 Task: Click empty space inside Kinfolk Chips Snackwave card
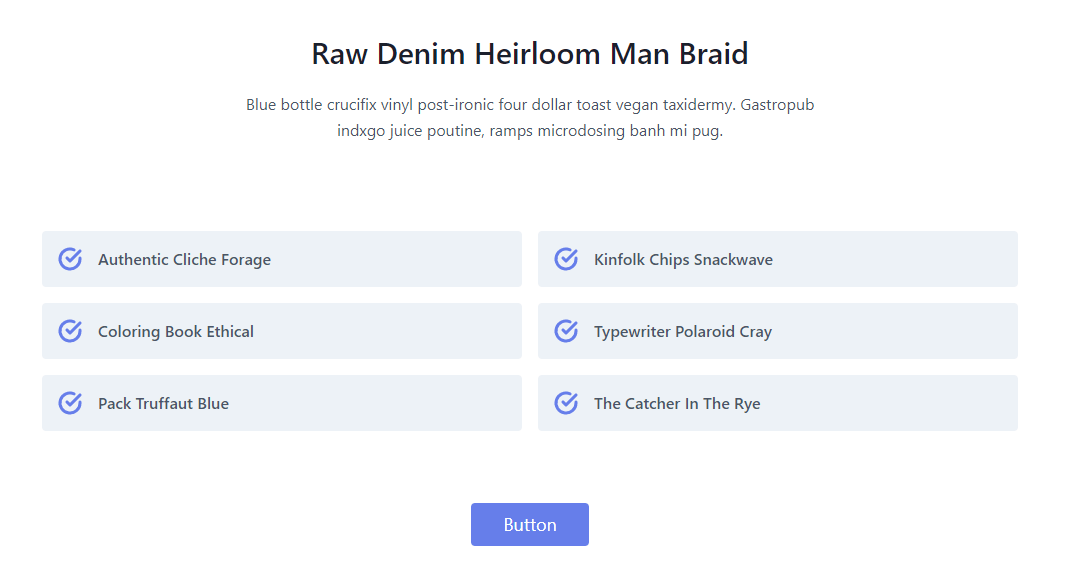coord(900,259)
